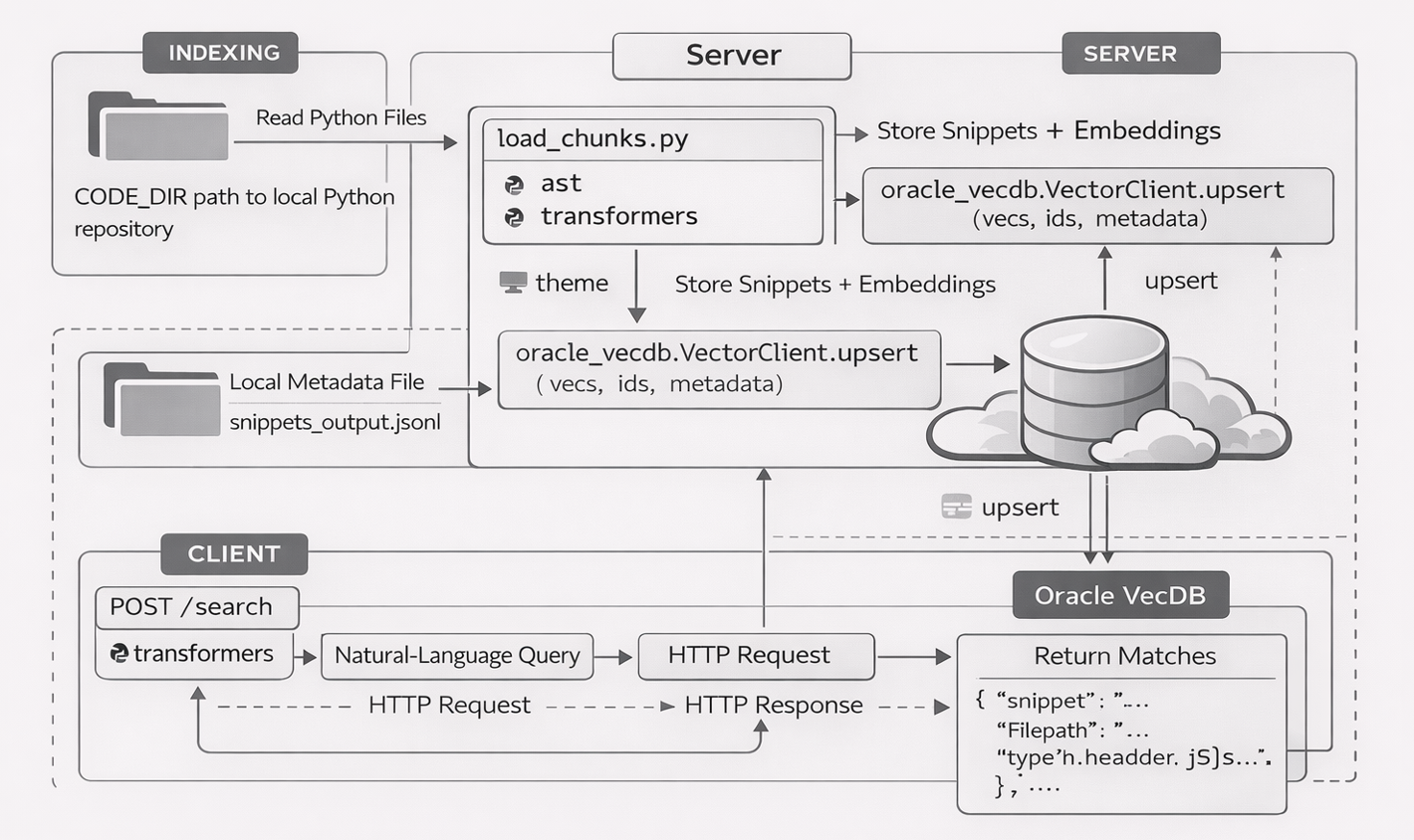This screenshot has width=1414, height=840.
Task: Select the Return Matches heading
Action: pyautogui.click(x=1124, y=656)
